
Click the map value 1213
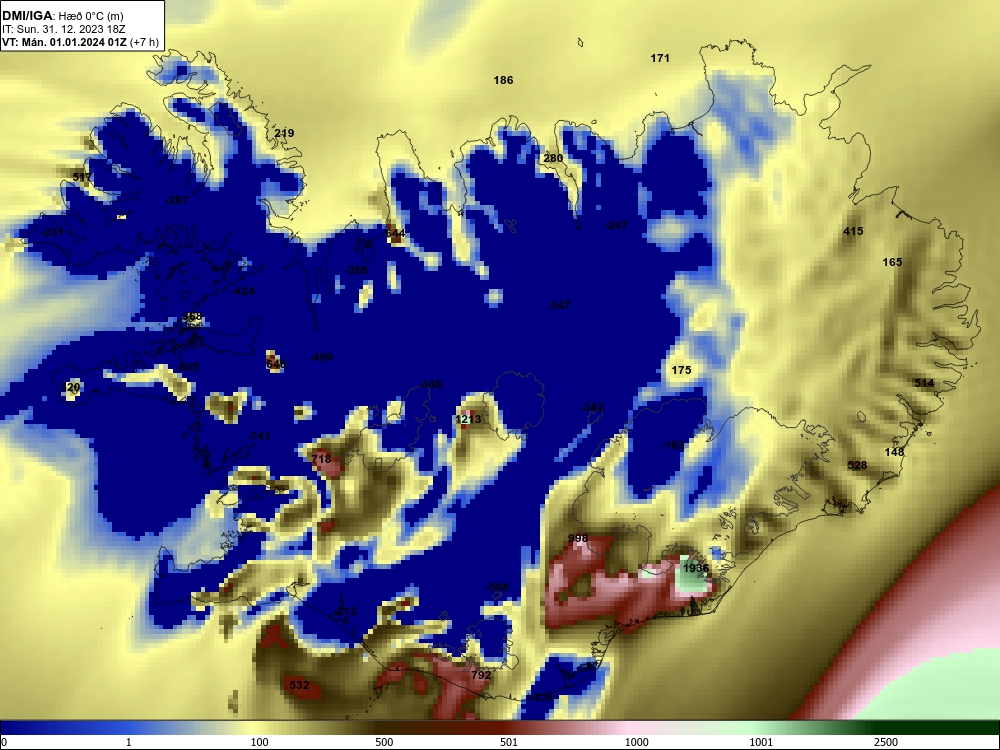(x=468, y=419)
